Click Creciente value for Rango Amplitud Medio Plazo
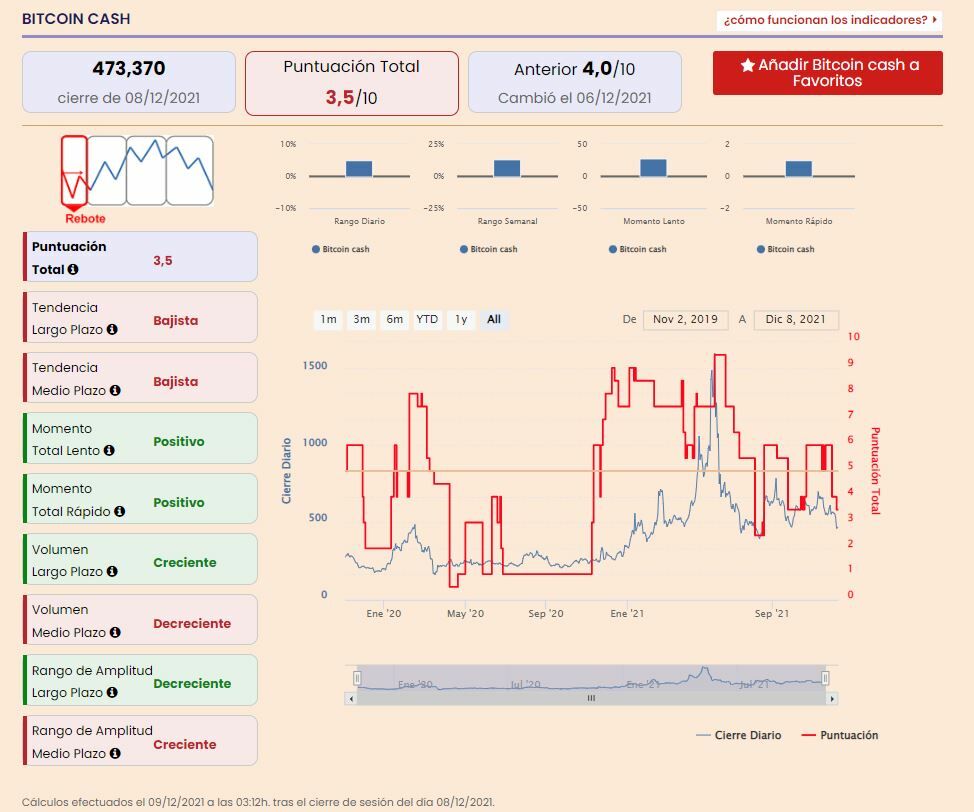The height and width of the screenshot is (812, 974). 185,744
